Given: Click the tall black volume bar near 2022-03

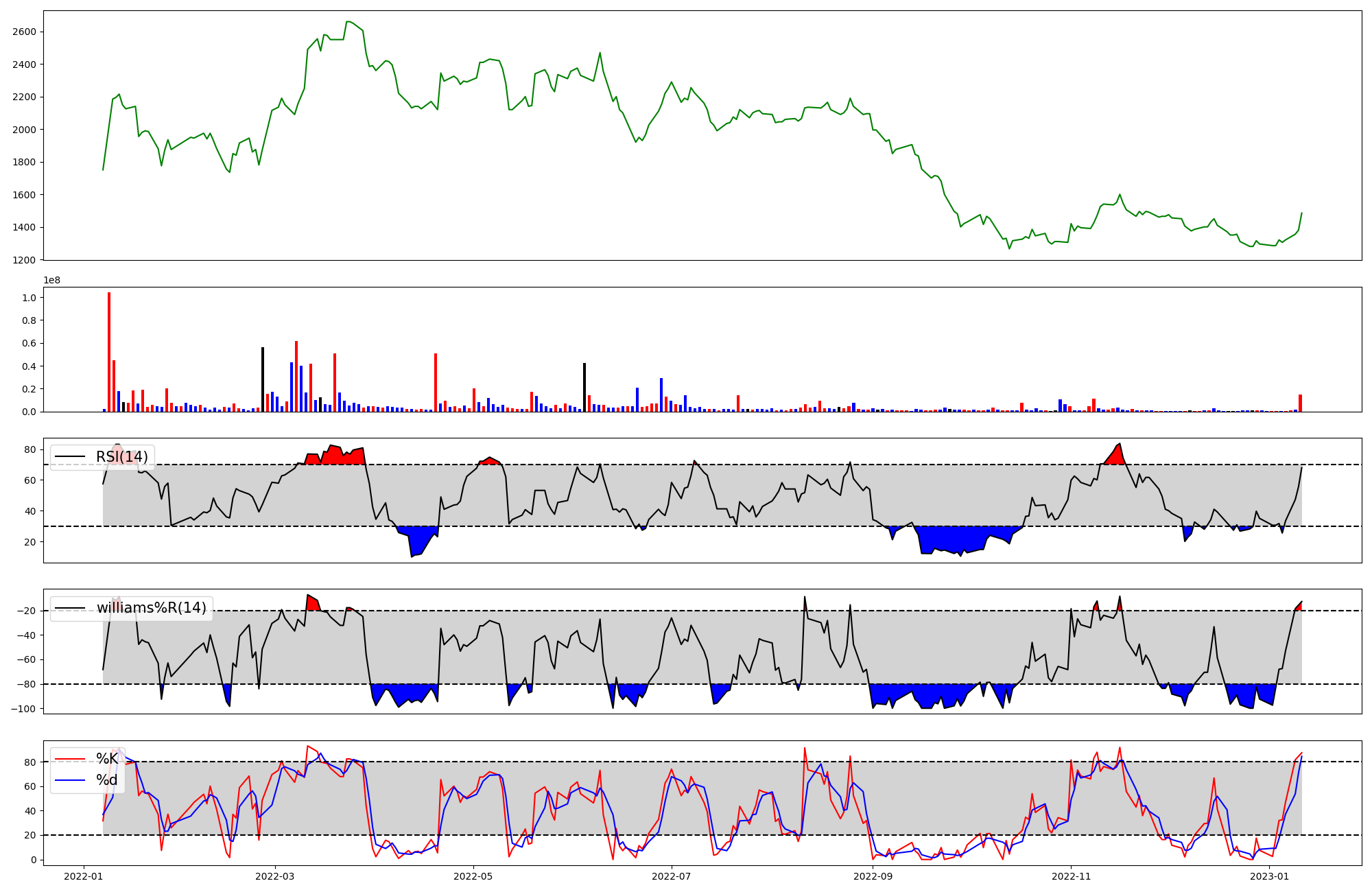Looking at the screenshot, I should (263, 379).
